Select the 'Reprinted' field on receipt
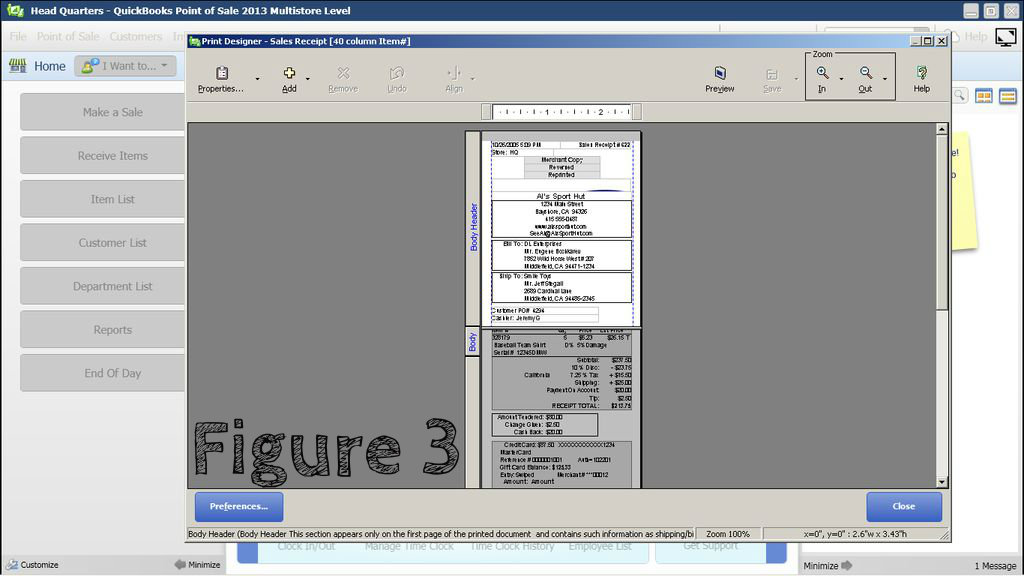 [x=562, y=175]
